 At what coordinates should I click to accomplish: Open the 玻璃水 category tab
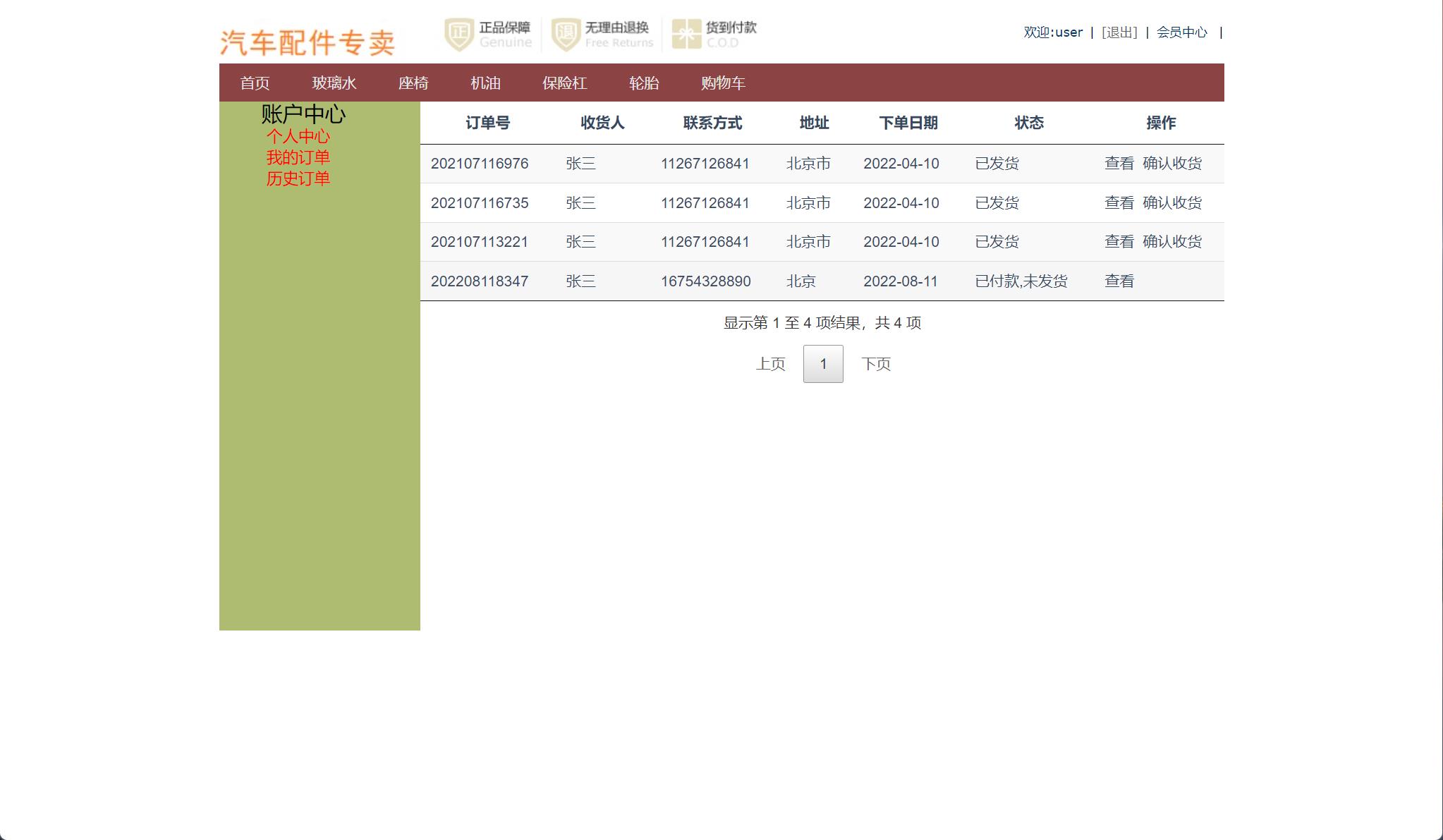(335, 83)
